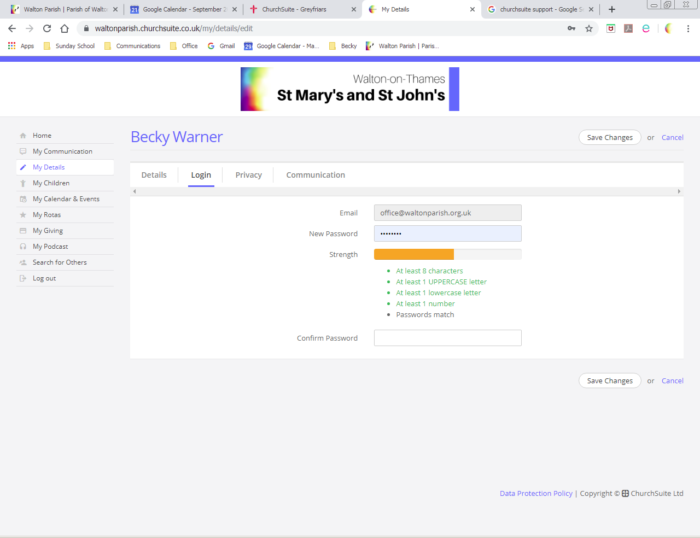
Task: Click into the Confirm Password field
Action: (447, 338)
